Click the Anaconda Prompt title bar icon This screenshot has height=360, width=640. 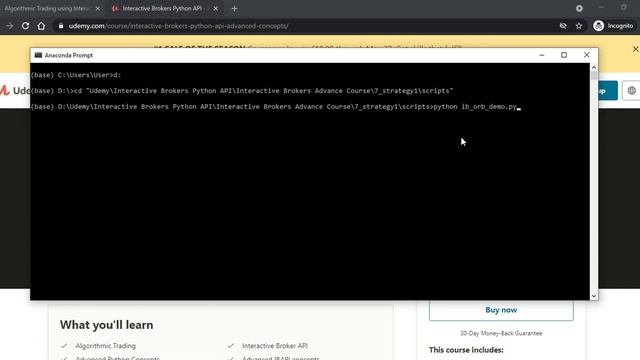pos(38,55)
